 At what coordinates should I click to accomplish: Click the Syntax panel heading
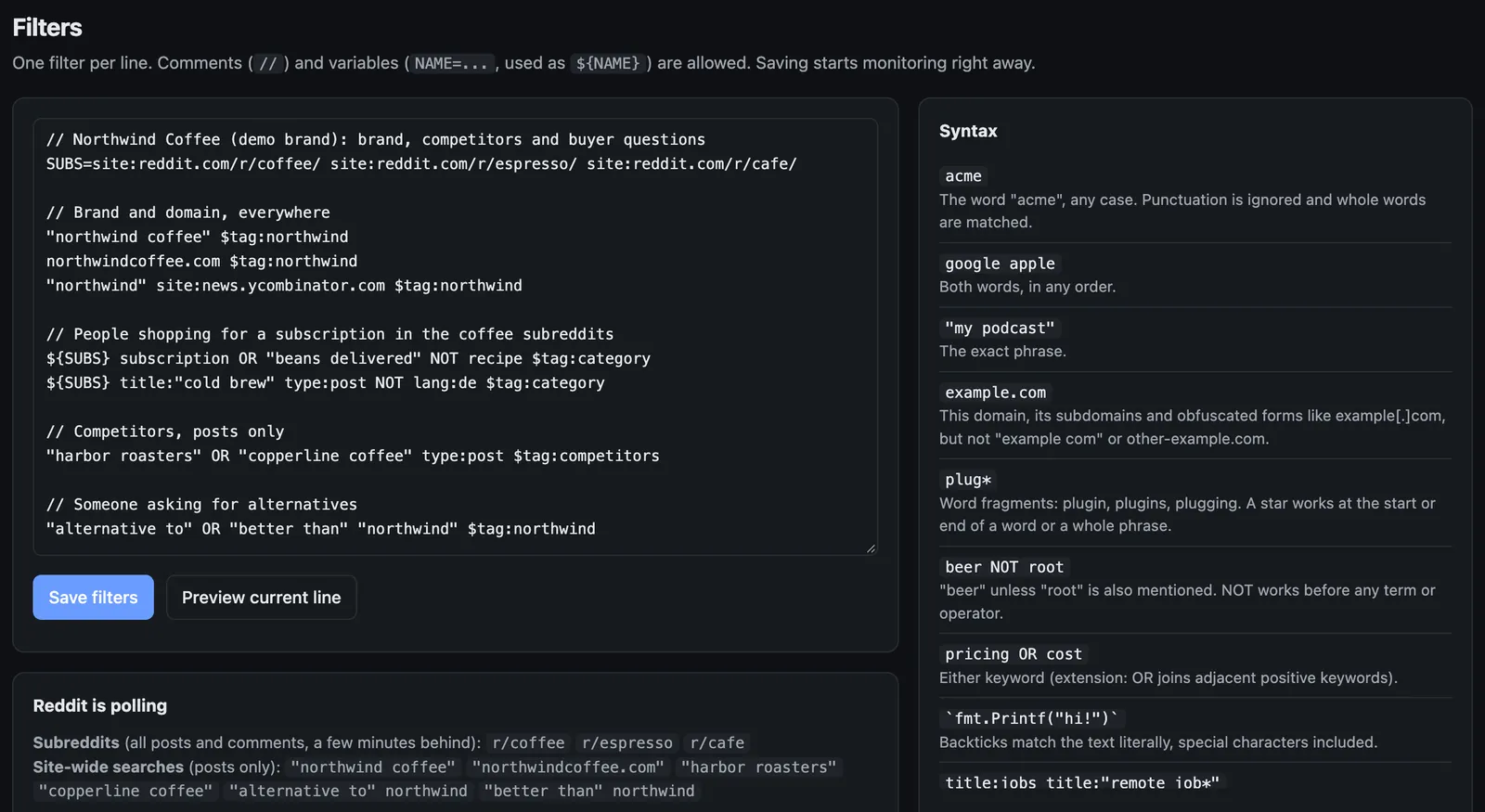[x=968, y=131]
